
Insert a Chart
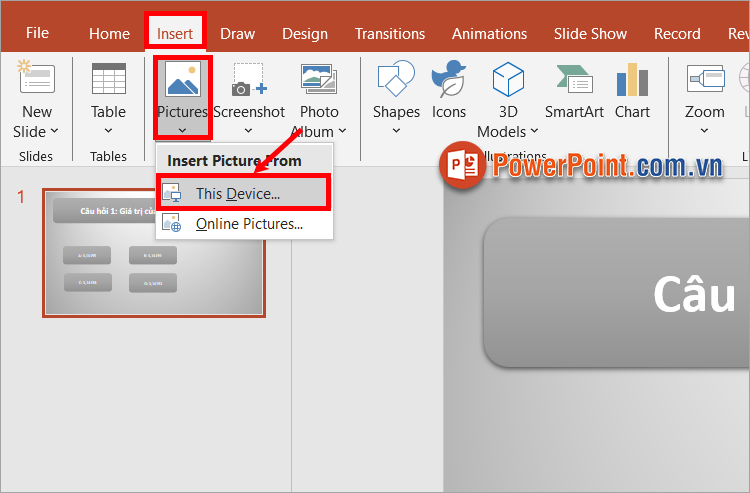632,79
